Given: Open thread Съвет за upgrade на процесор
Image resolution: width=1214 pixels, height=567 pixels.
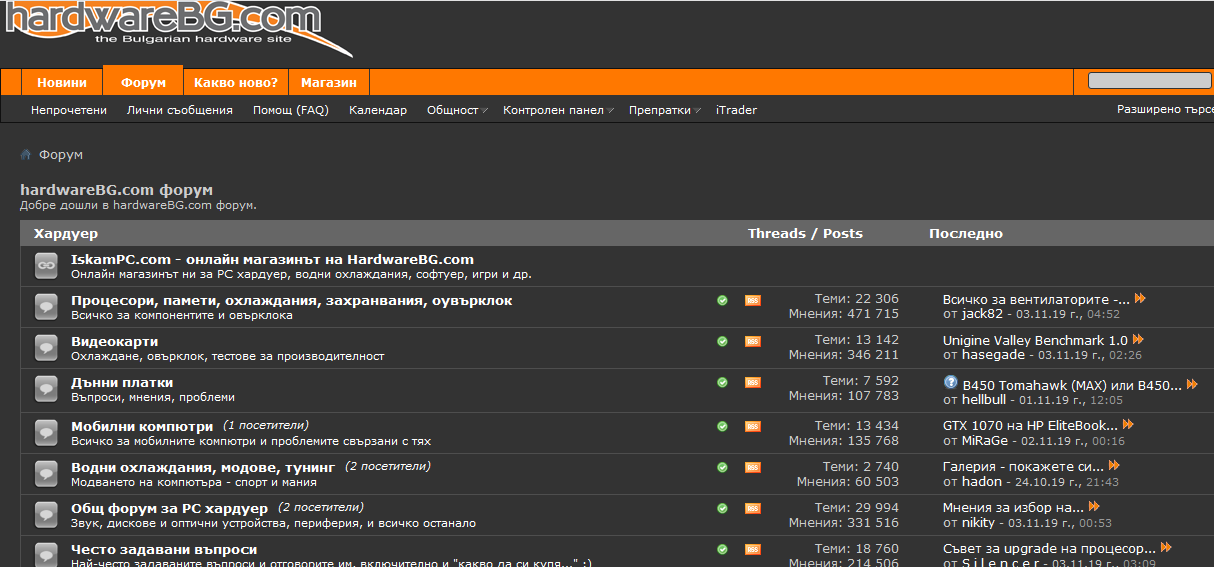Looking at the screenshot, I should 1049,548.
